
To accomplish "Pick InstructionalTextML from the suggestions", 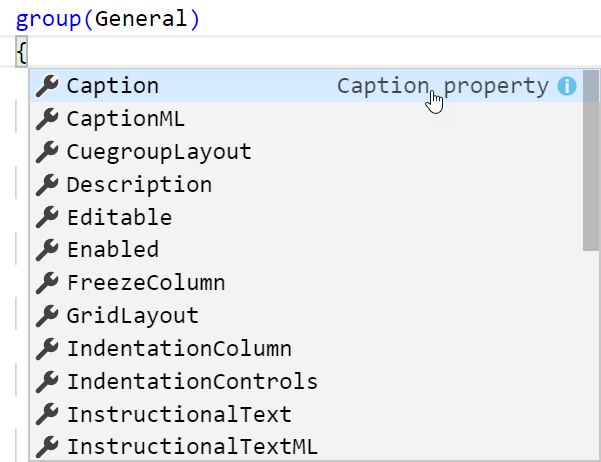I will [x=306, y=447].
